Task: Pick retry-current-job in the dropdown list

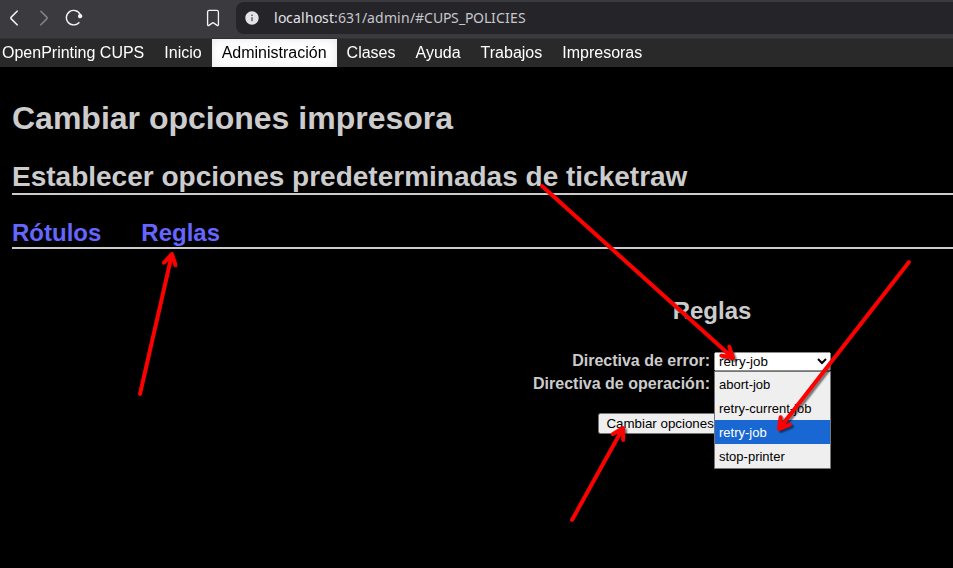Action: tap(765, 408)
